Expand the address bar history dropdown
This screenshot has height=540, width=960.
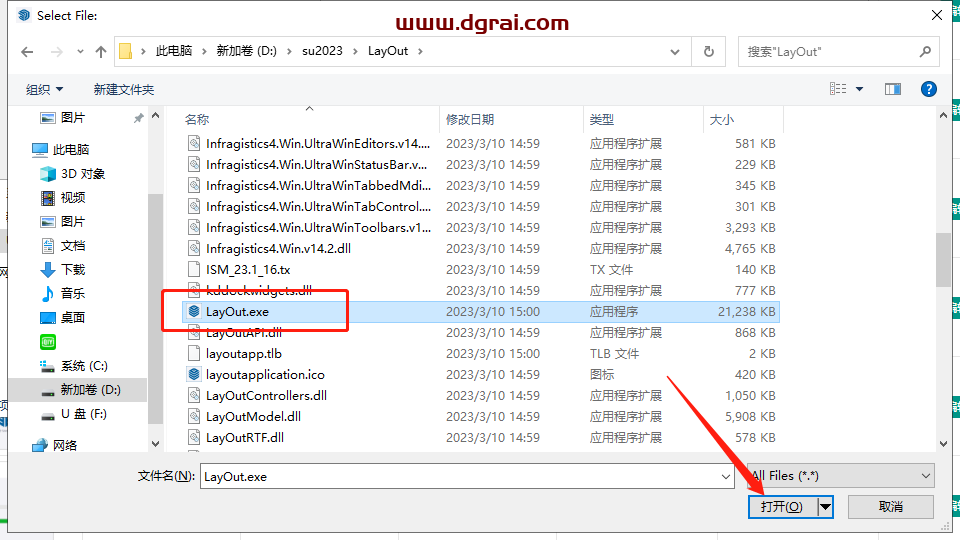675,51
